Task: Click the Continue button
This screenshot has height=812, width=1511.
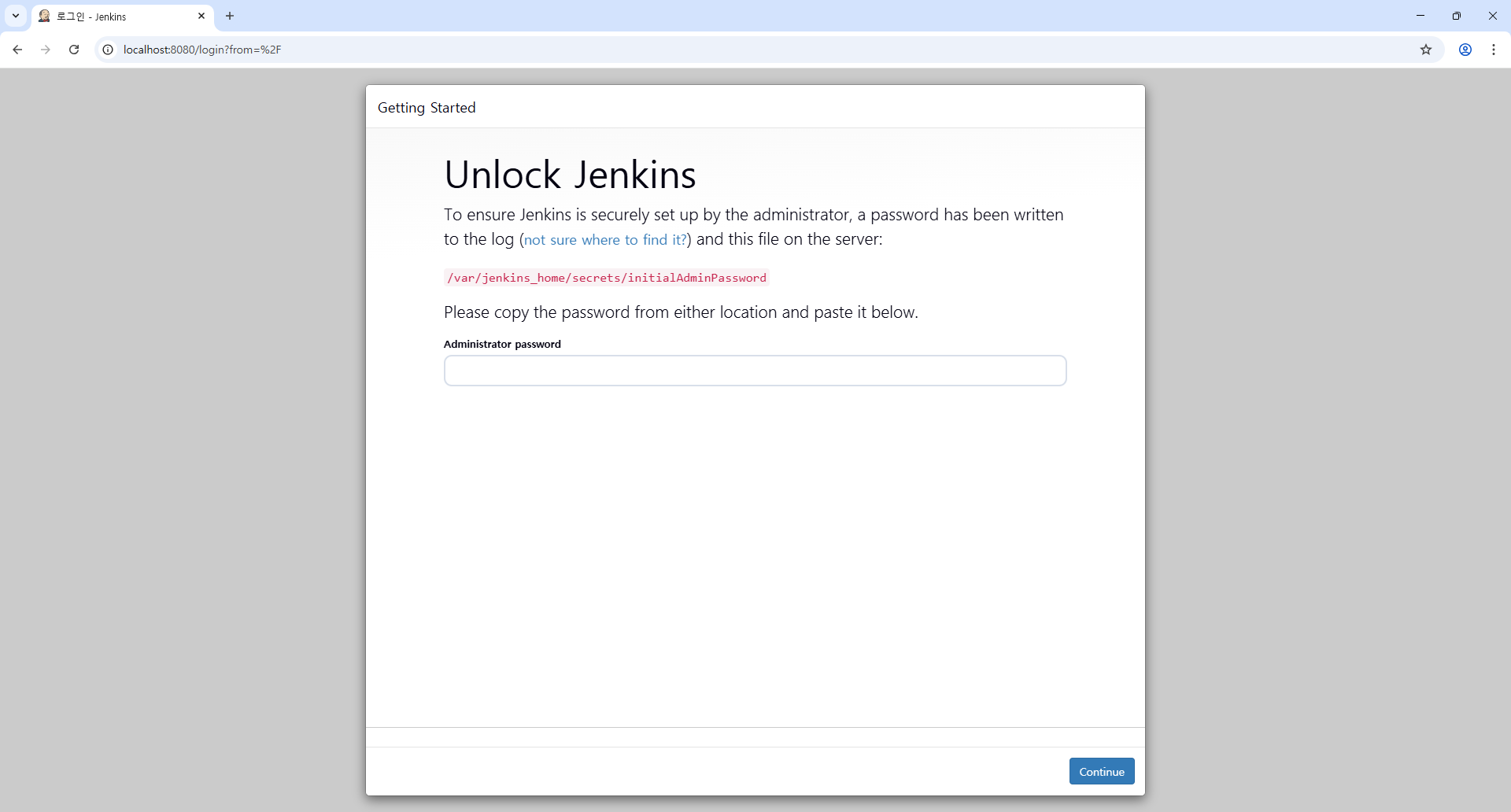Action: tap(1102, 772)
